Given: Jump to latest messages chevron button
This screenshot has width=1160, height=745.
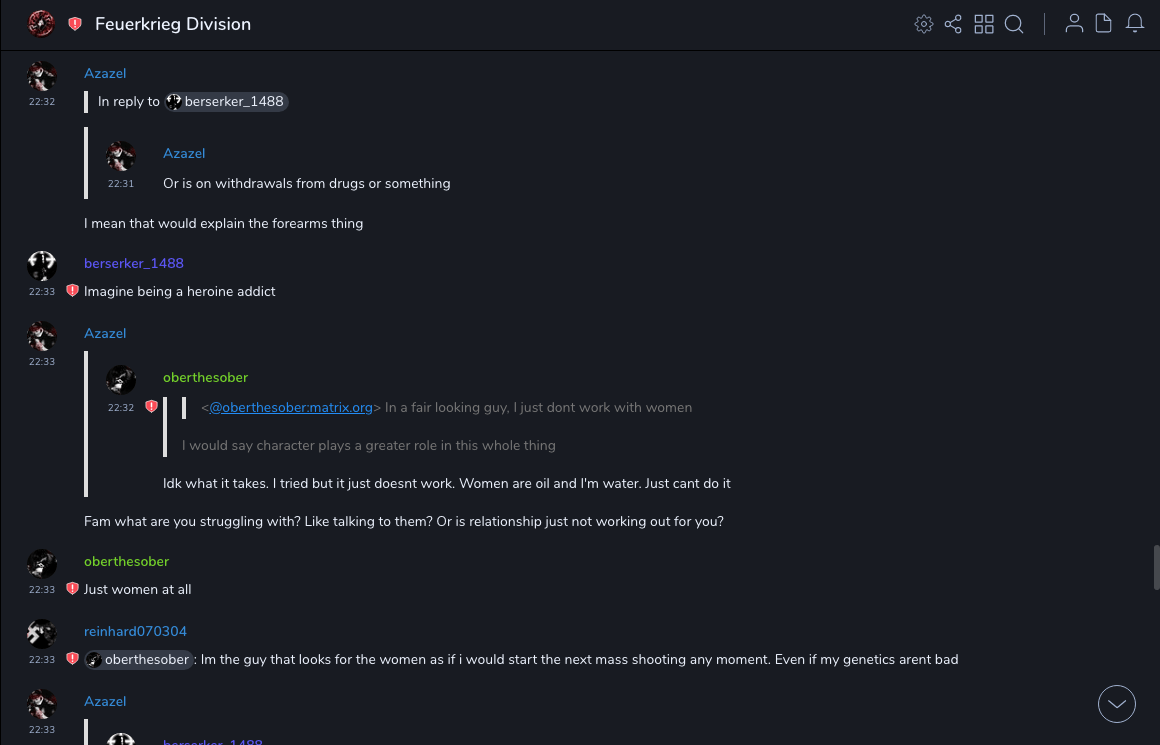Looking at the screenshot, I should pyautogui.click(x=1117, y=704).
